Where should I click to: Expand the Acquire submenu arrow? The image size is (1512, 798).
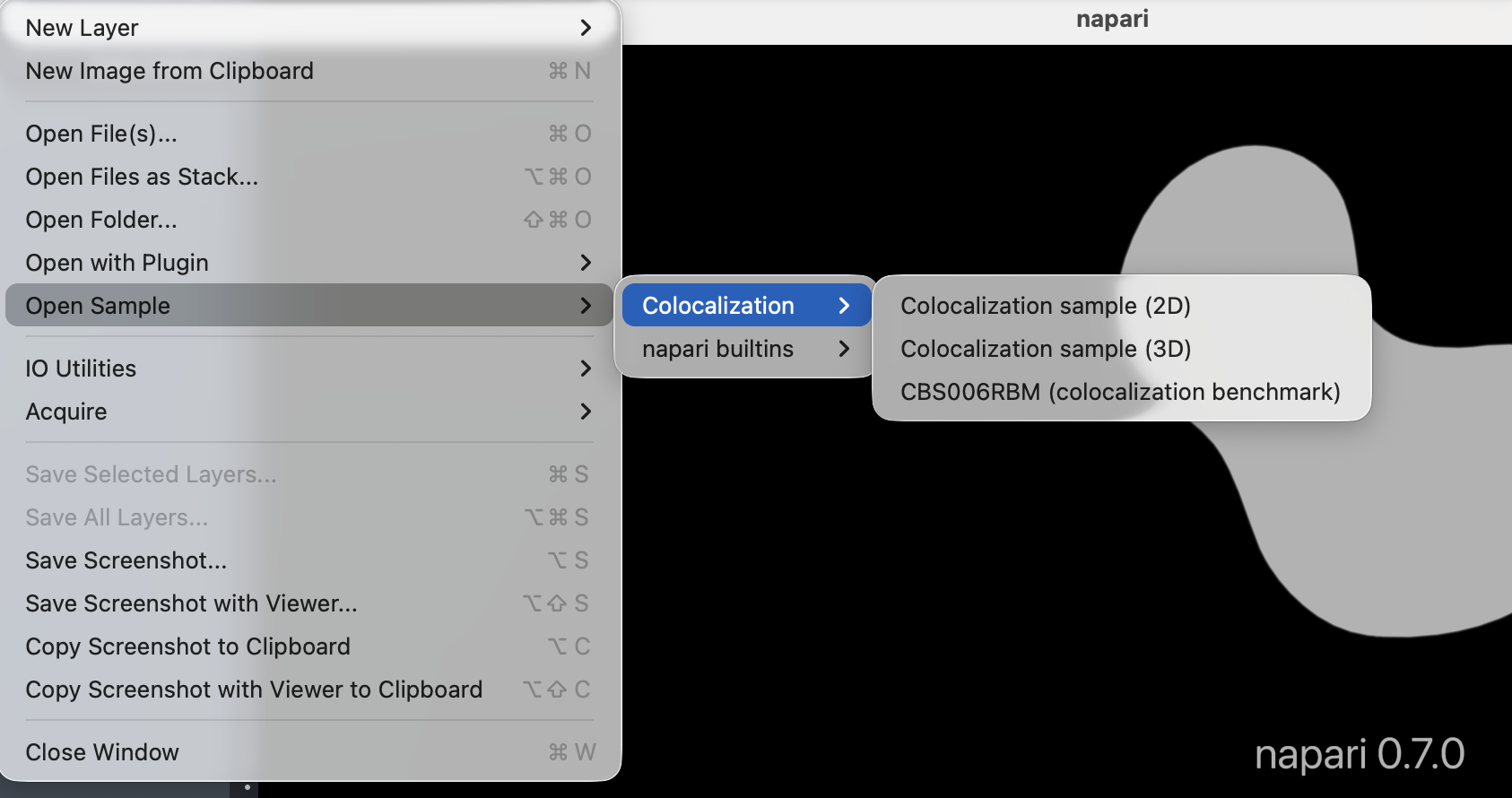coord(586,412)
